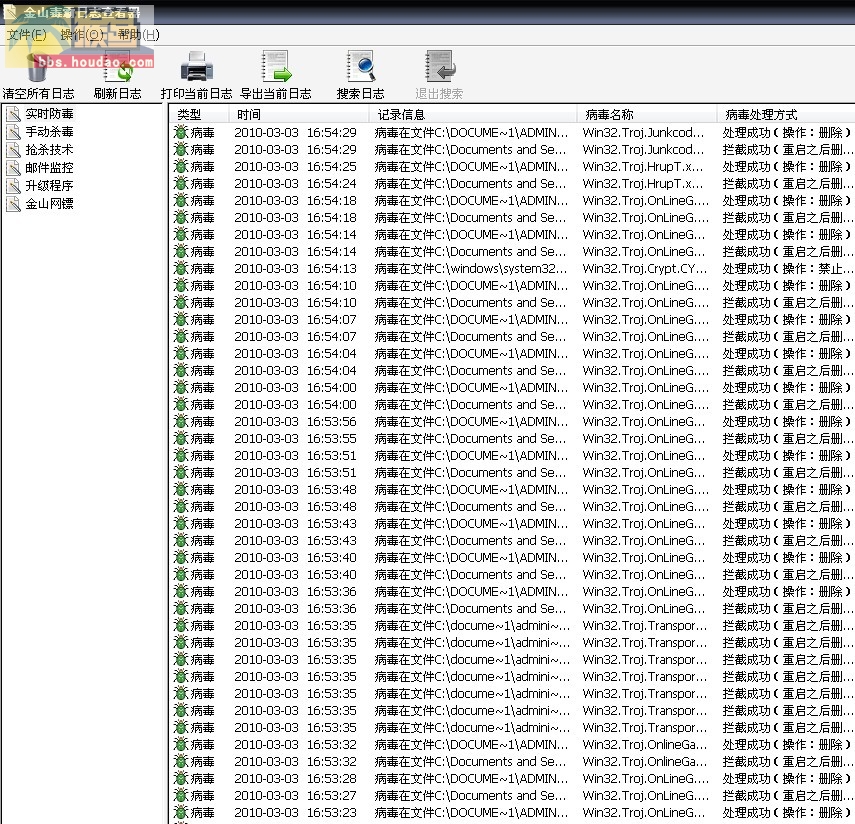Screen dimensions: 855x824
Task: Select the virus bug icon in the 16:54:24 row
Action: click(181, 183)
